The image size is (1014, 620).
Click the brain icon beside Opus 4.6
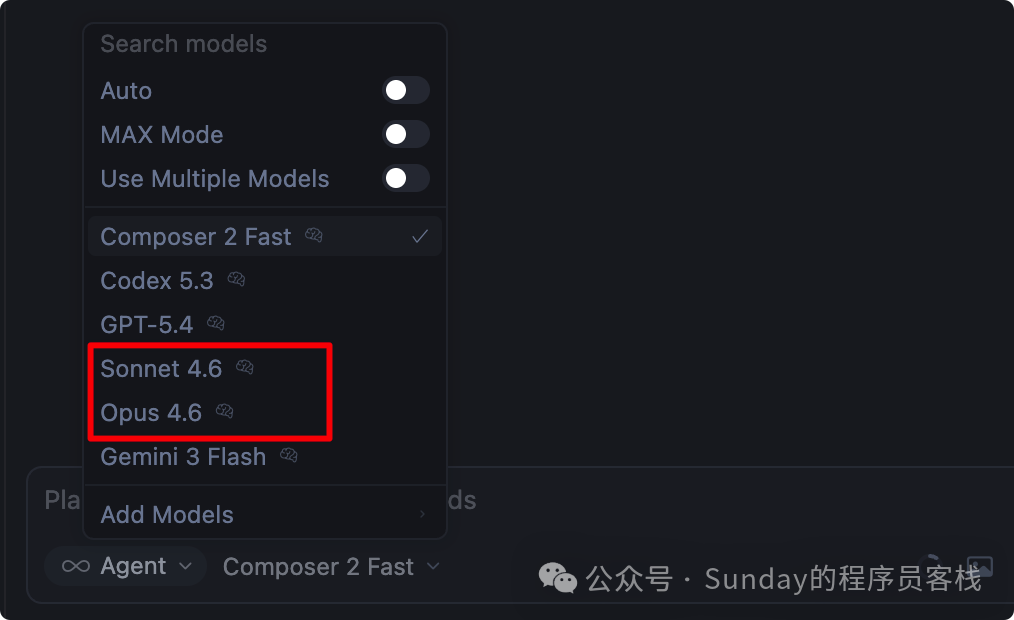pyautogui.click(x=225, y=412)
